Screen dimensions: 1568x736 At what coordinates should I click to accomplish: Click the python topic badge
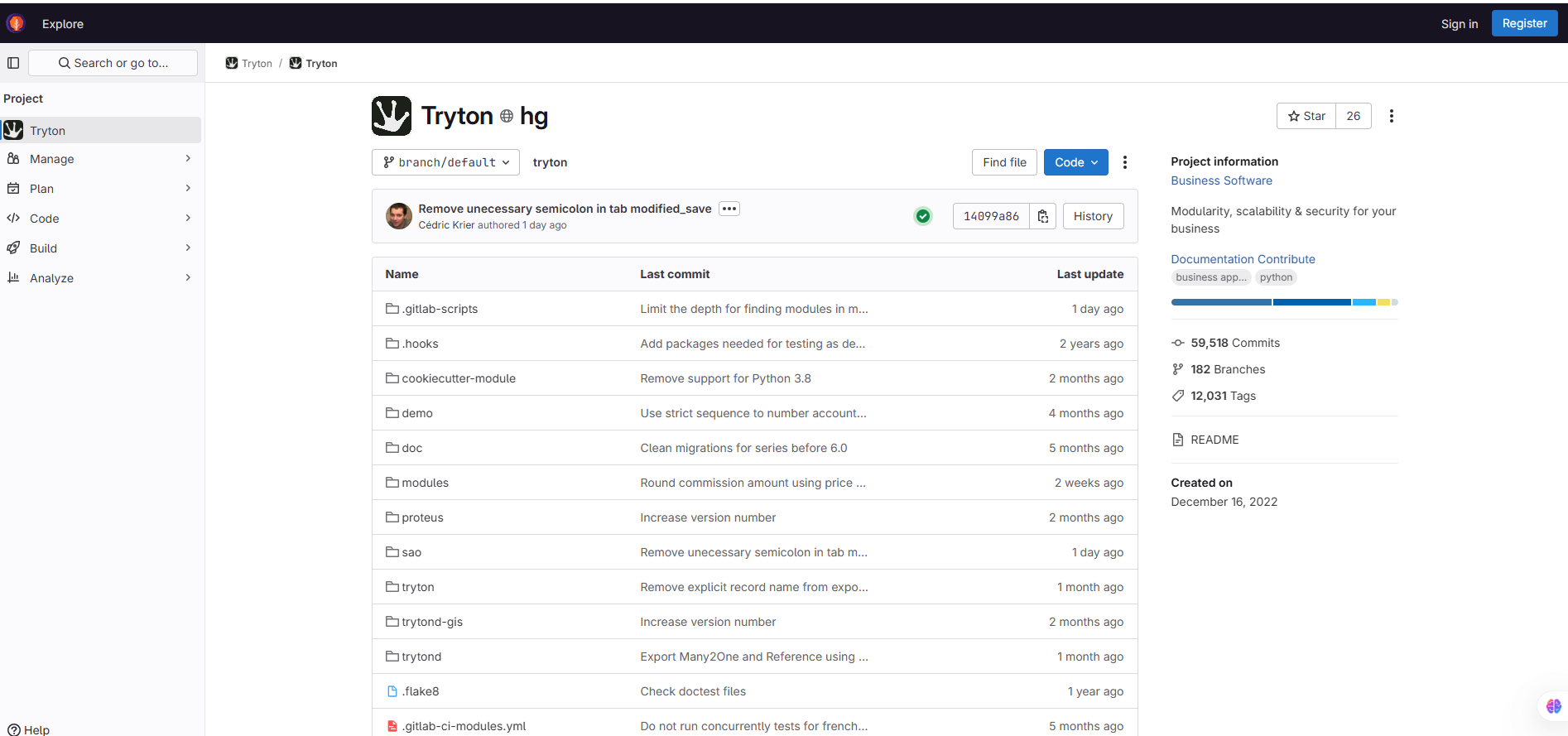[x=1276, y=277]
